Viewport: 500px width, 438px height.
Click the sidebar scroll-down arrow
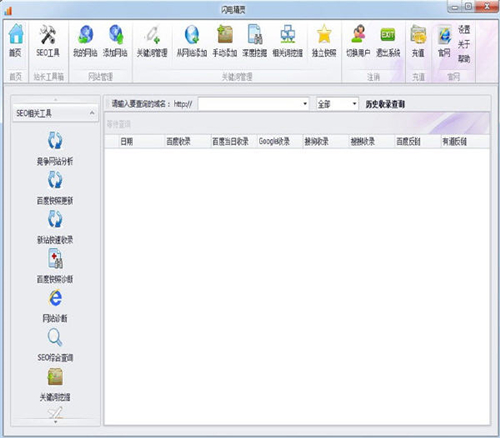pos(56,422)
